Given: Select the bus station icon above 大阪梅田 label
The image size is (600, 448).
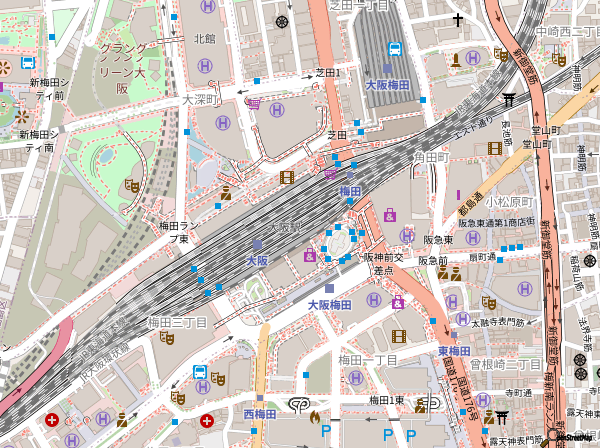Looking at the screenshot, I should 394,48.
